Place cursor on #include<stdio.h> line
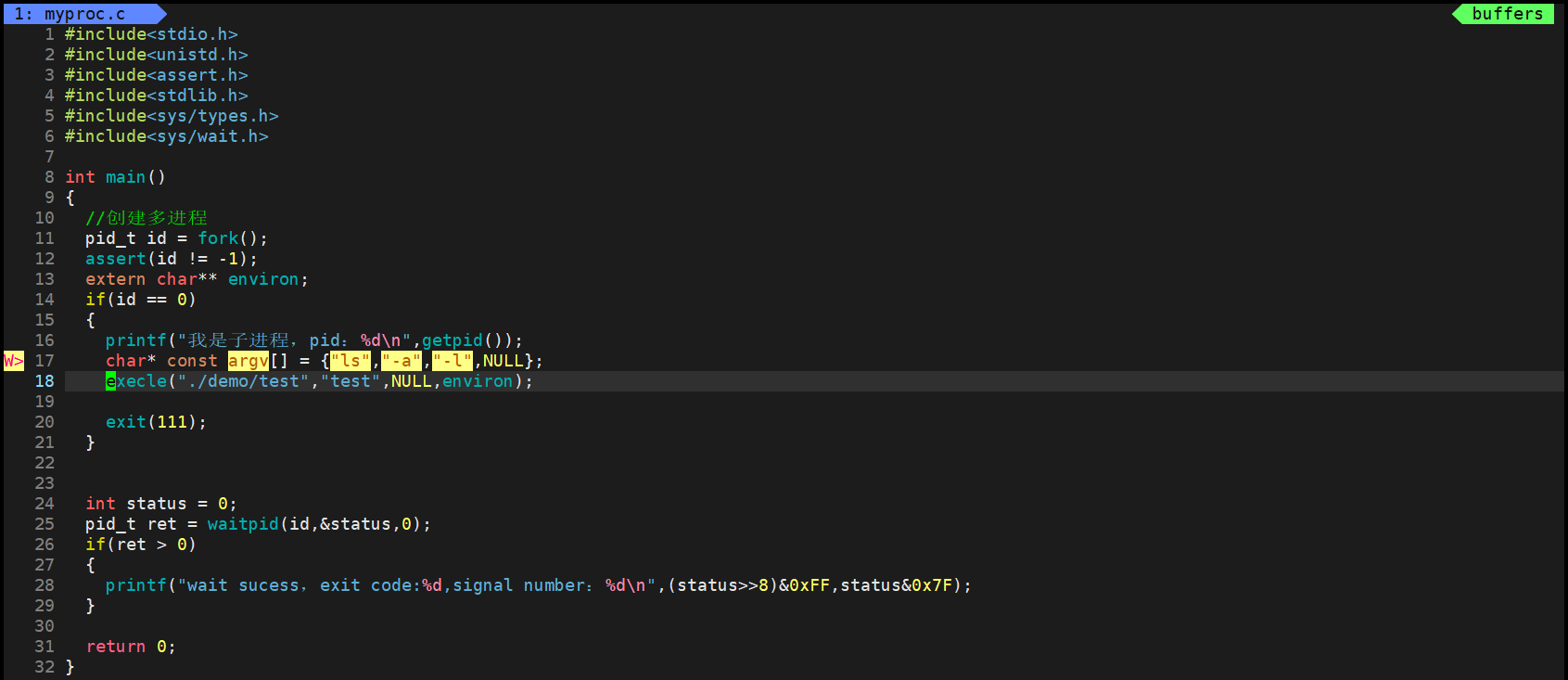The height and width of the screenshot is (680, 1568). pyautogui.click(x=151, y=34)
